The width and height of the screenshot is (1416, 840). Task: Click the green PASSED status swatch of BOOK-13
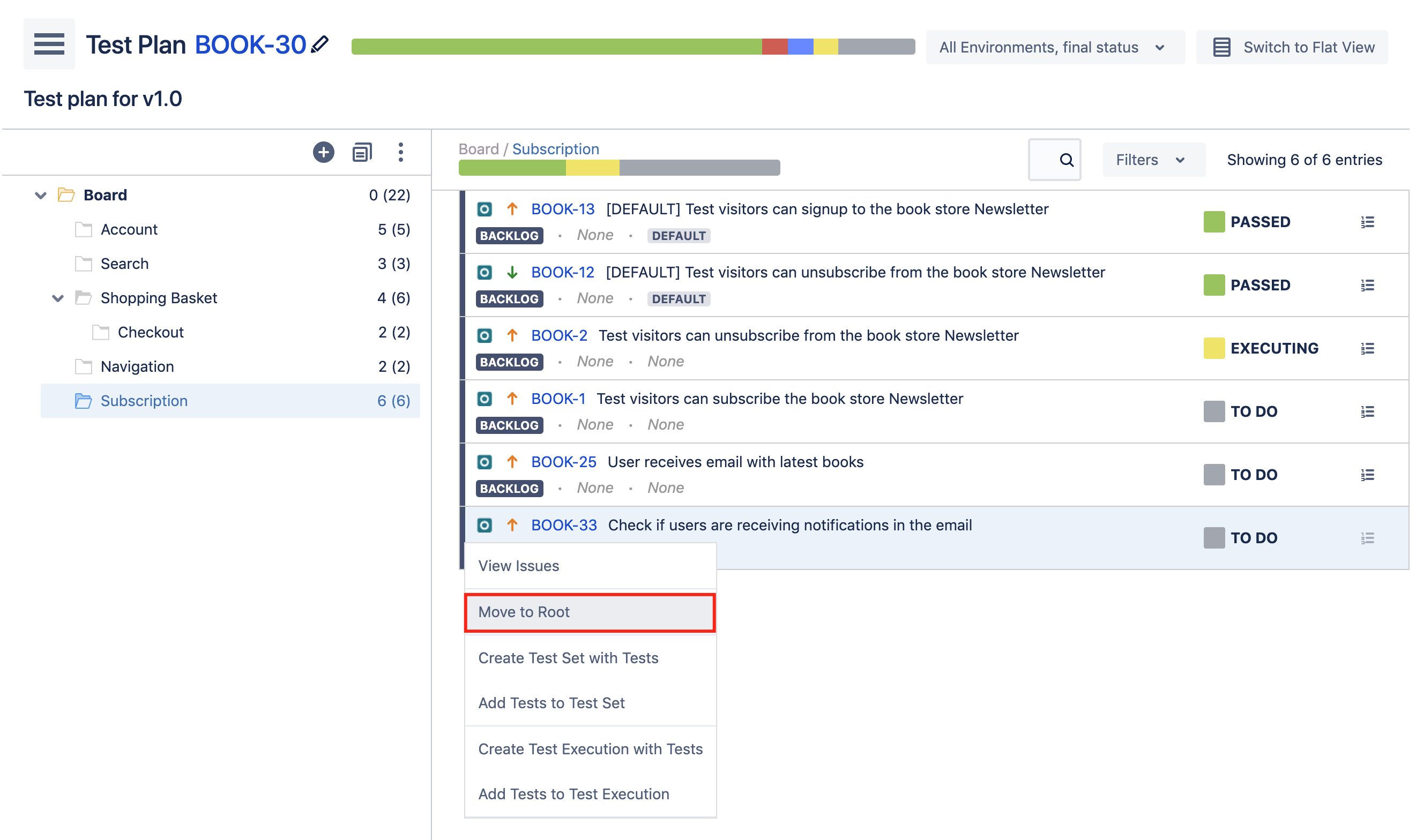point(1213,222)
